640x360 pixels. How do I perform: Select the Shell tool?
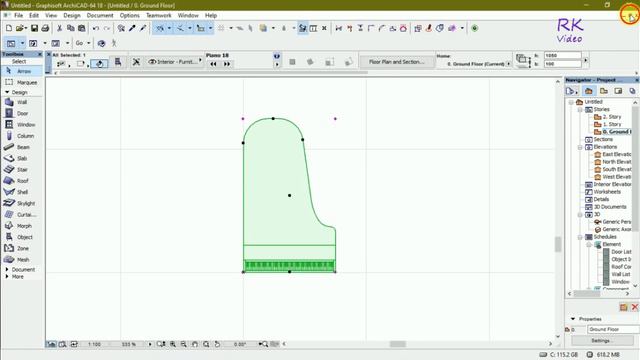(x=22, y=192)
